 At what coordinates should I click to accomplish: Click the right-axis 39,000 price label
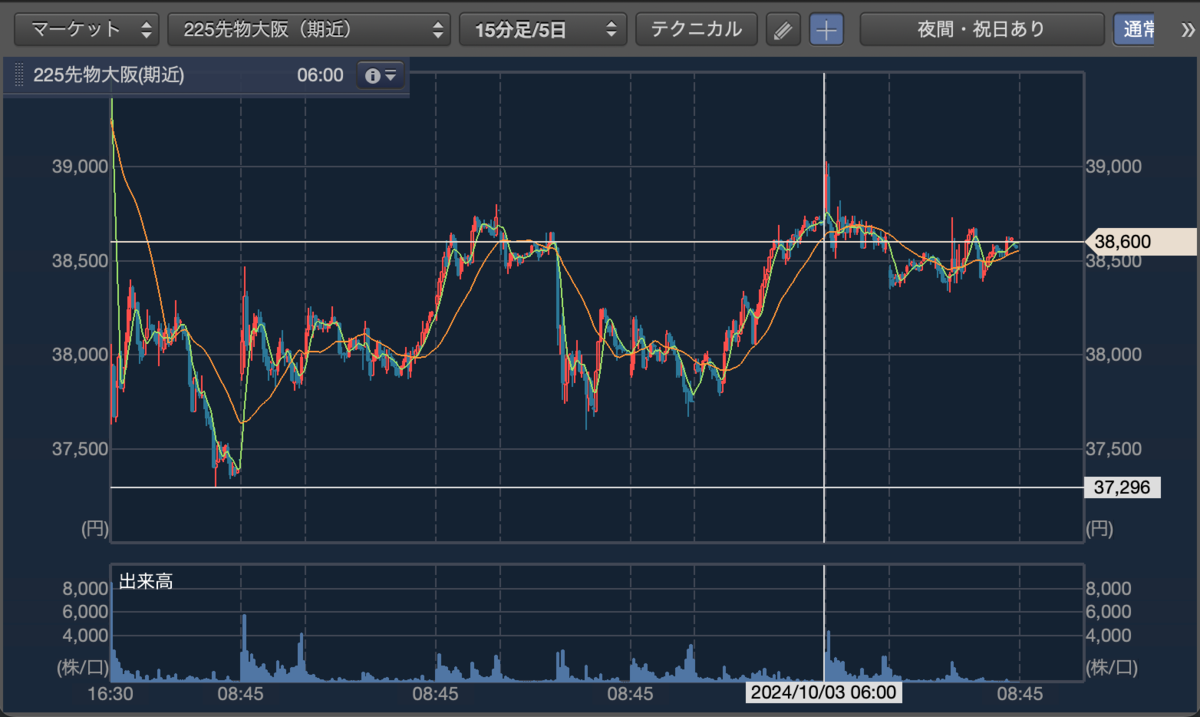(x=1113, y=166)
